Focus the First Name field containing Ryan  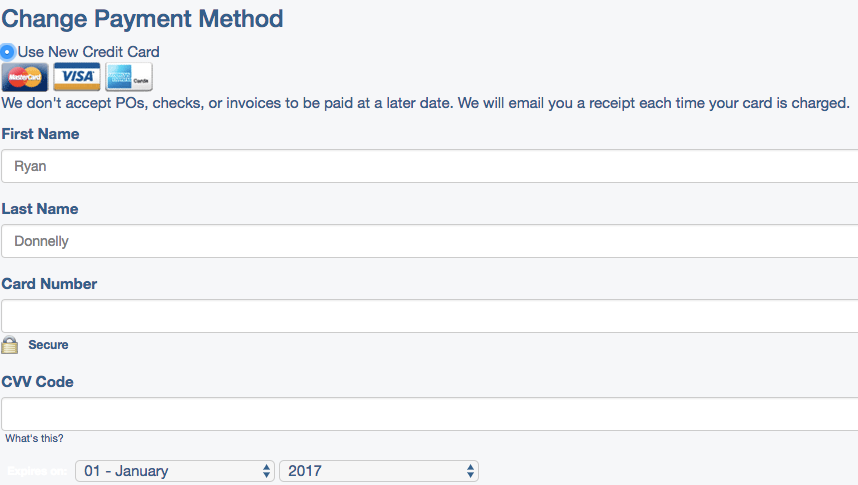pos(430,166)
